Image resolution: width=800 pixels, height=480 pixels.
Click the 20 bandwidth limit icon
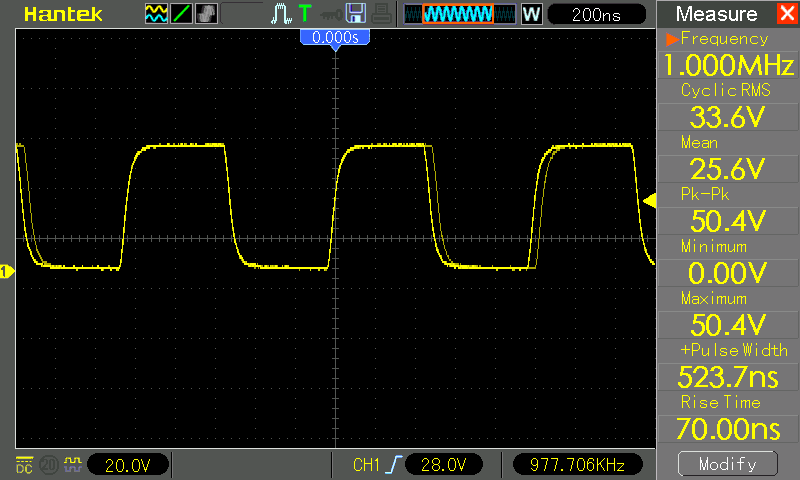click(x=49, y=465)
